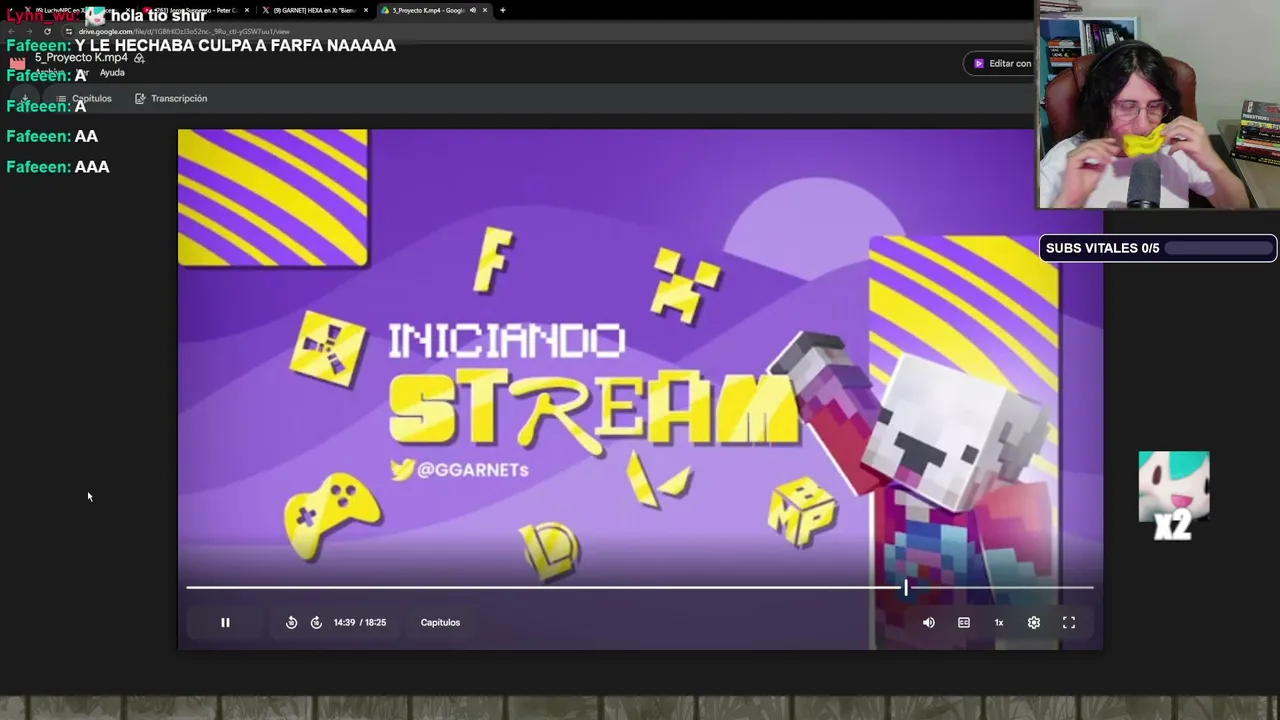1280x720 pixels.
Task: Open the Ayuda menu
Action: [112, 73]
